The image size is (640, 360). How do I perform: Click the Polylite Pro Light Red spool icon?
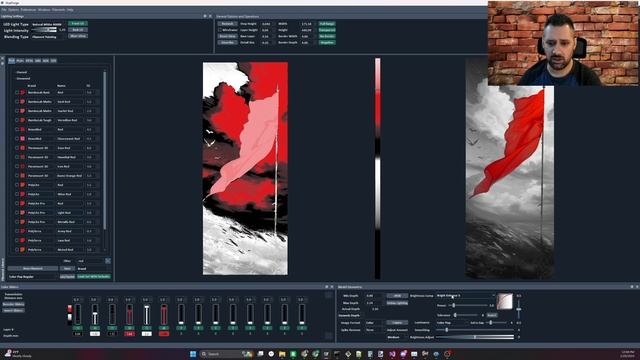(23, 213)
